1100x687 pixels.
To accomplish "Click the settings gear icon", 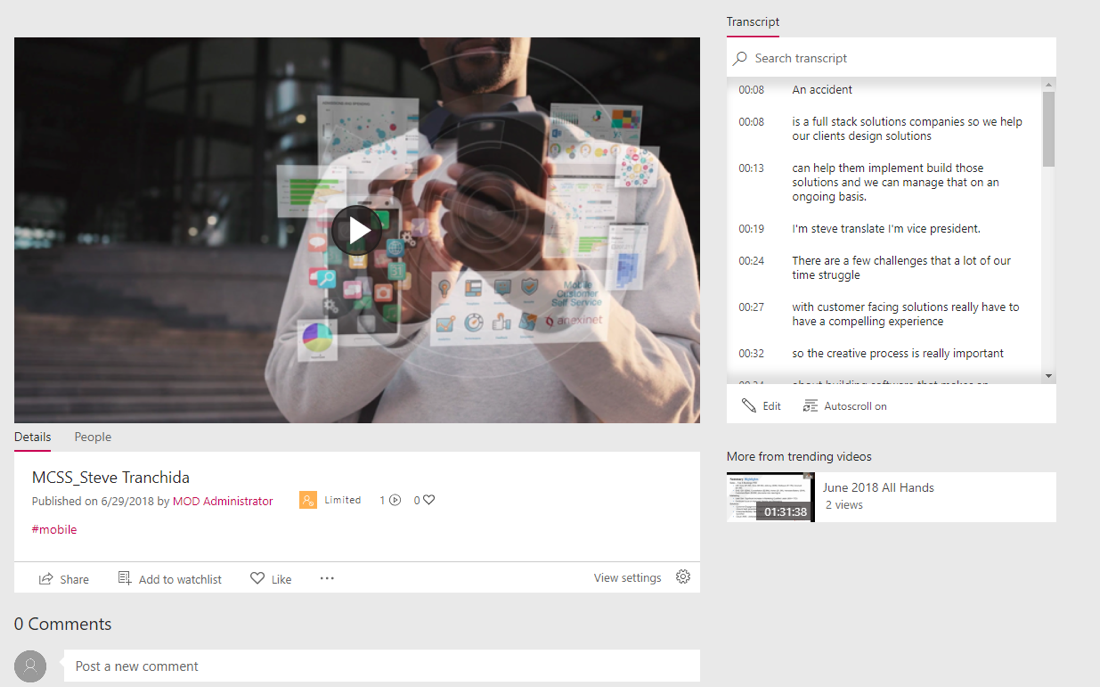I will (x=683, y=577).
